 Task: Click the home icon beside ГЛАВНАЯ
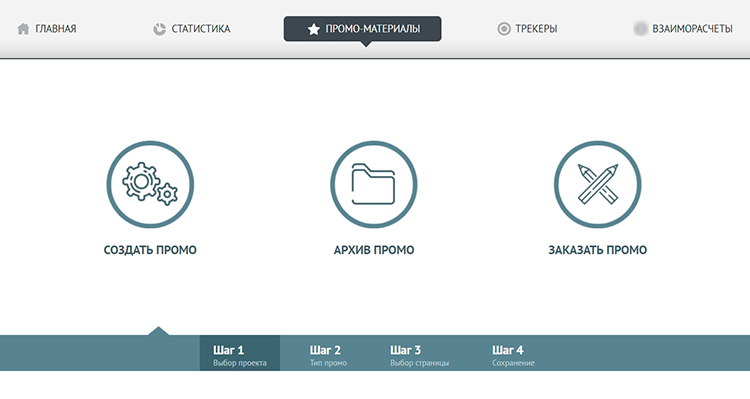(23, 29)
